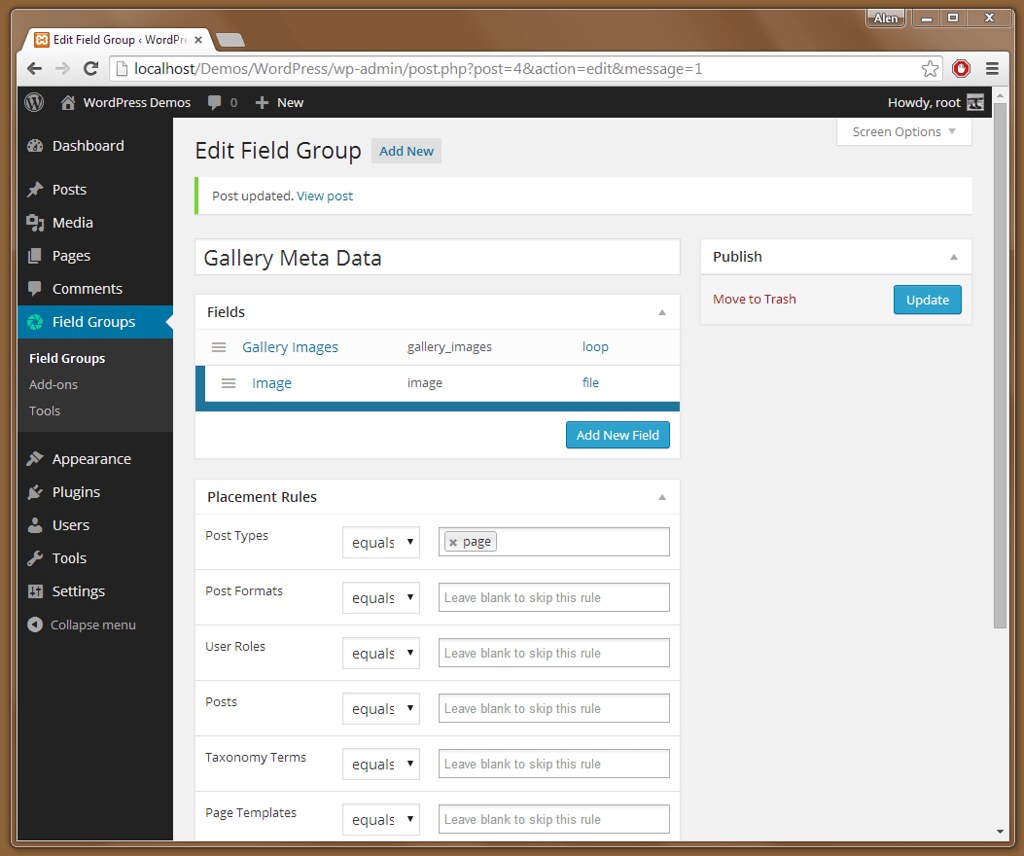Click the home icon beside WordPress Demos
The width and height of the screenshot is (1024, 856).
point(68,102)
